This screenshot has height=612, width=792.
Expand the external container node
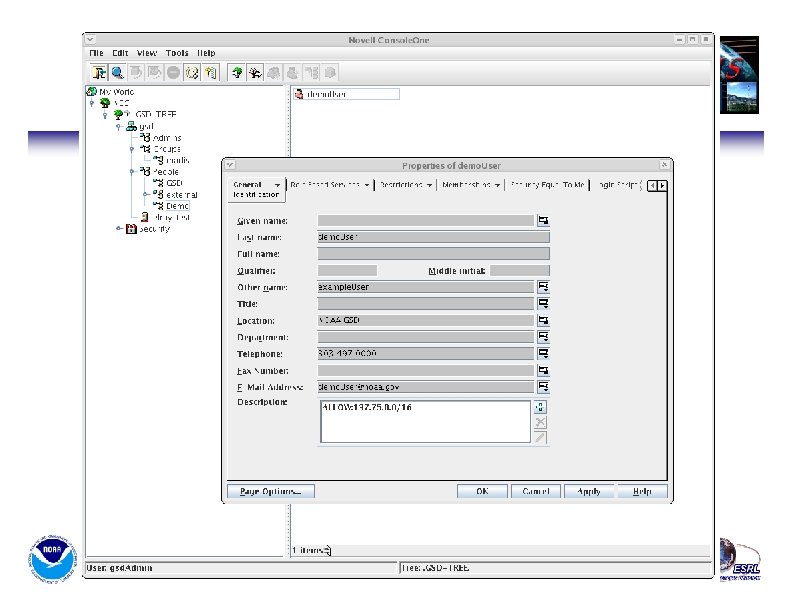click(145, 194)
